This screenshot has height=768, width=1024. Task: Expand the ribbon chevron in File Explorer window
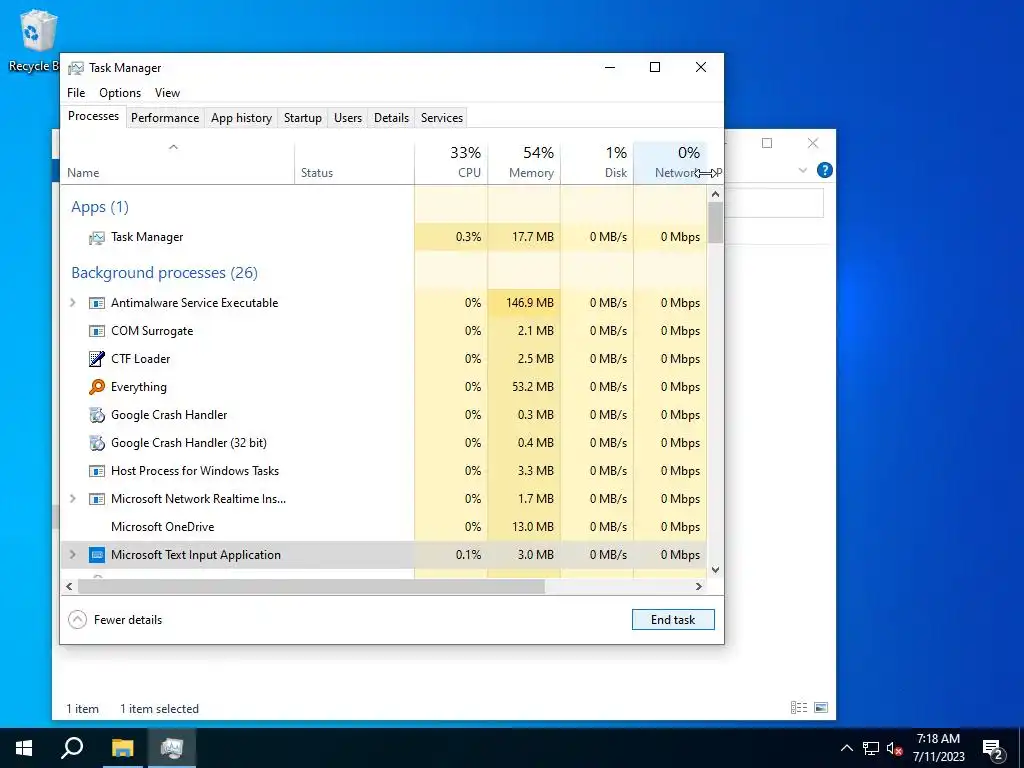tap(803, 170)
